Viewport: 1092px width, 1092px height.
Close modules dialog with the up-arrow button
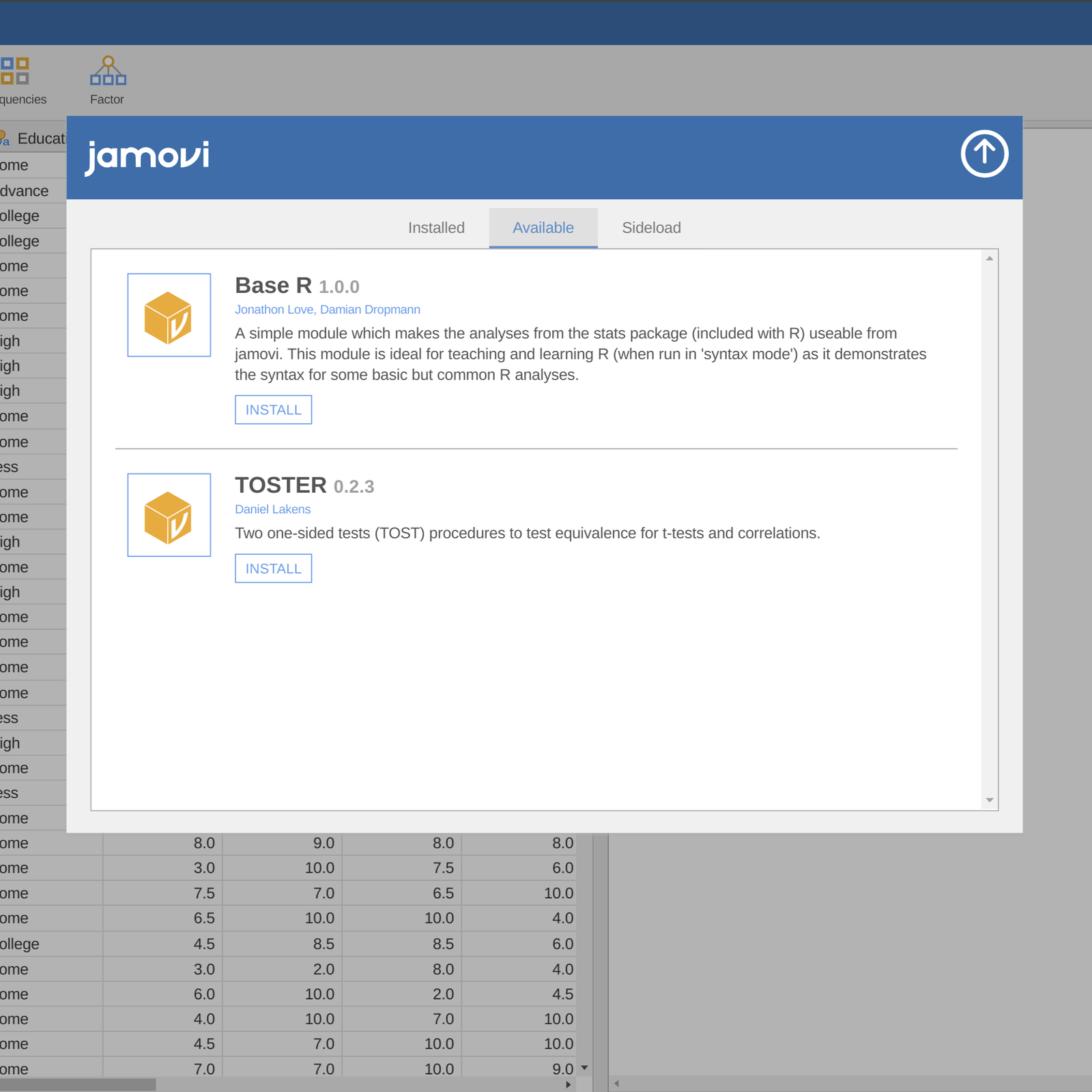pos(984,154)
